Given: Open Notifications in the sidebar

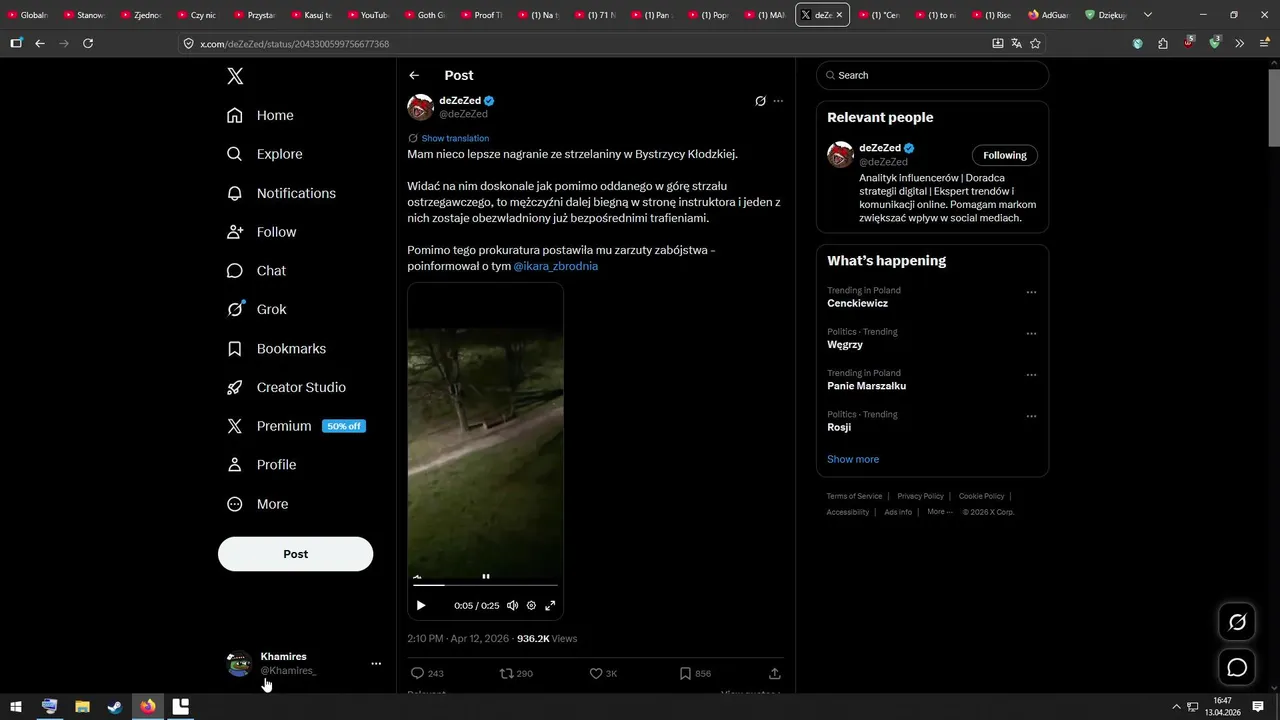Looking at the screenshot, I should pyautogui.click(x=281, y=193).
